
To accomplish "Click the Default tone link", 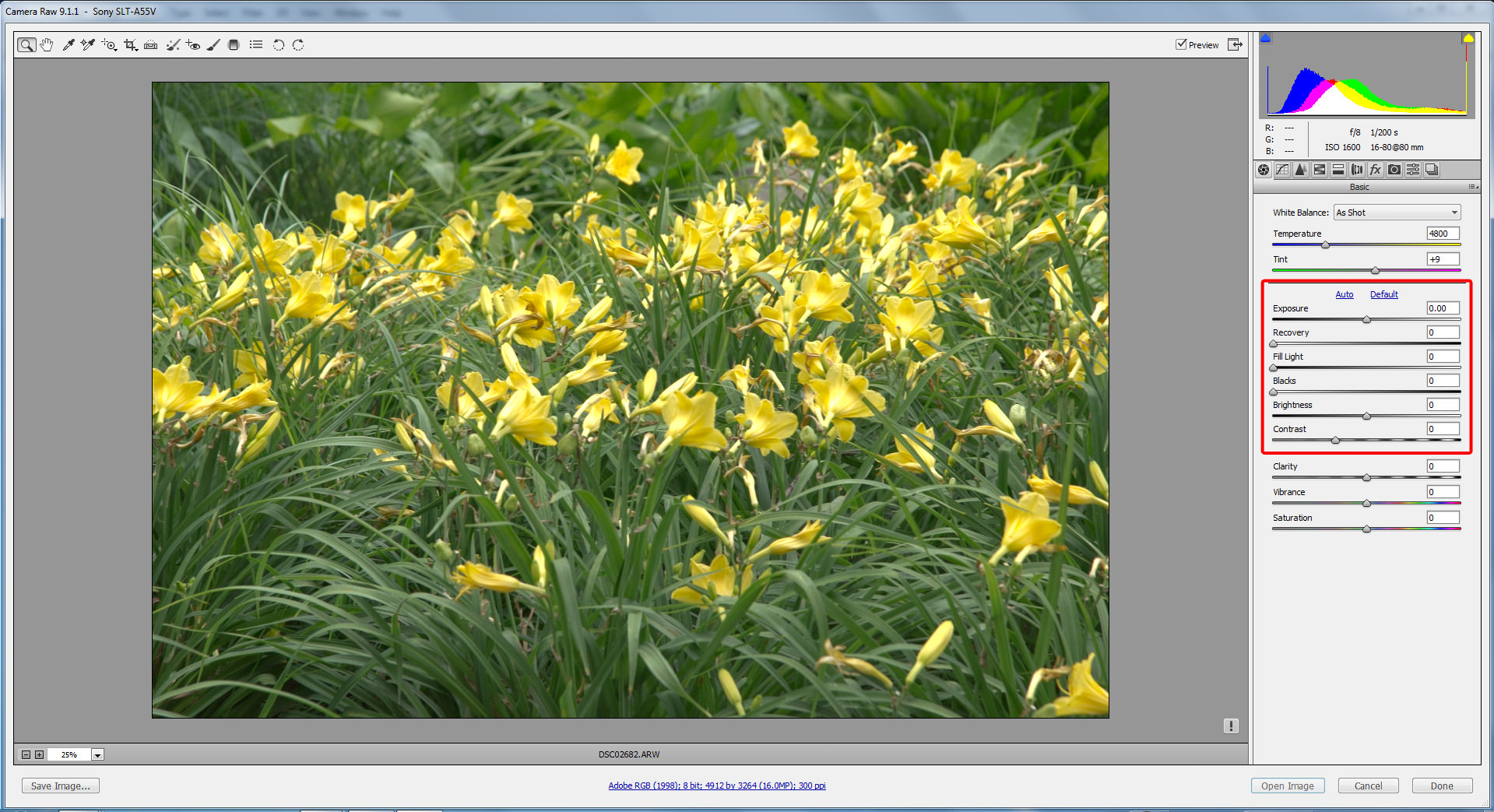I will tap(1384, 294).
